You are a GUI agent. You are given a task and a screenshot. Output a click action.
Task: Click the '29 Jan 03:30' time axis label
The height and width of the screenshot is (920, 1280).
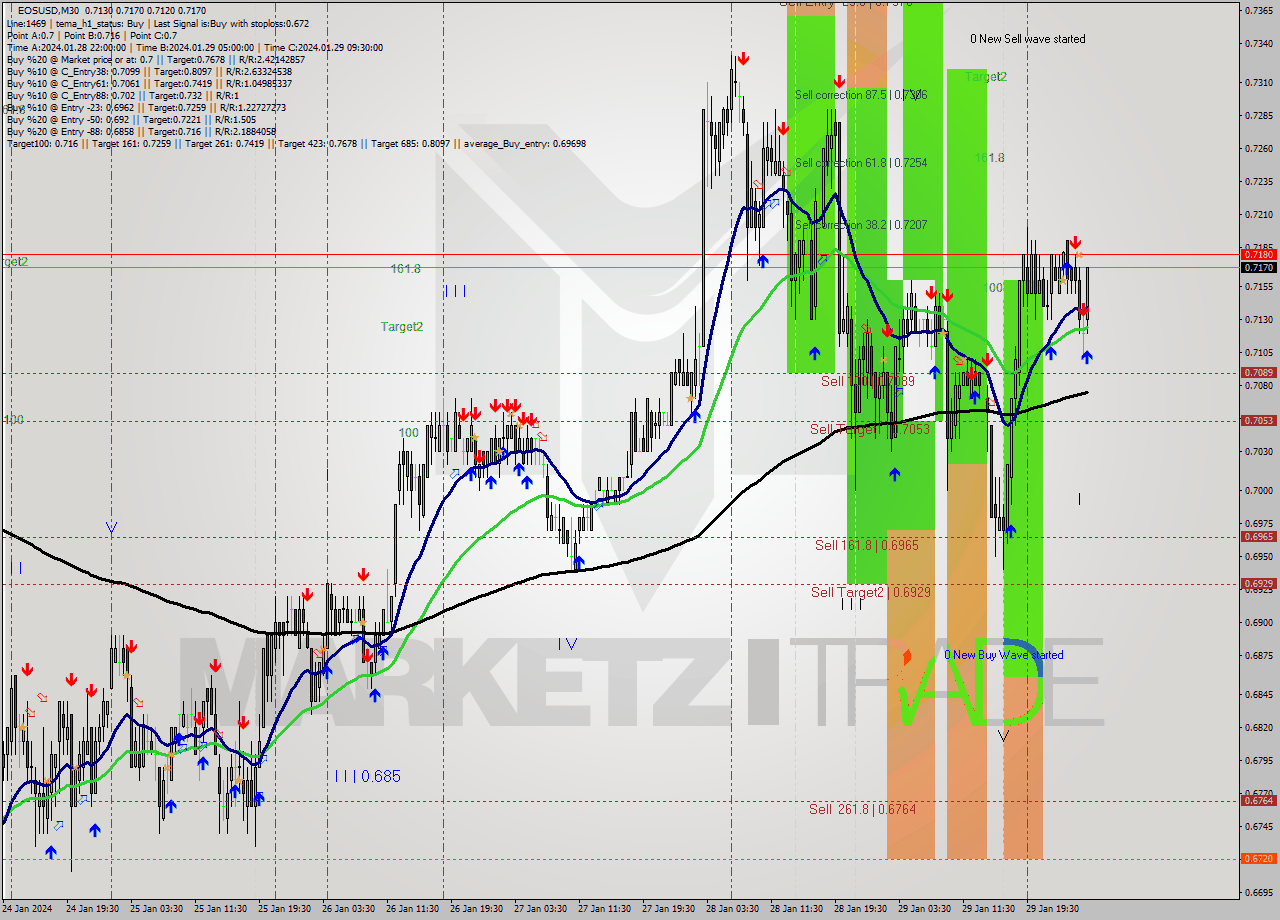pyautogui.click(x=925, y=909)
